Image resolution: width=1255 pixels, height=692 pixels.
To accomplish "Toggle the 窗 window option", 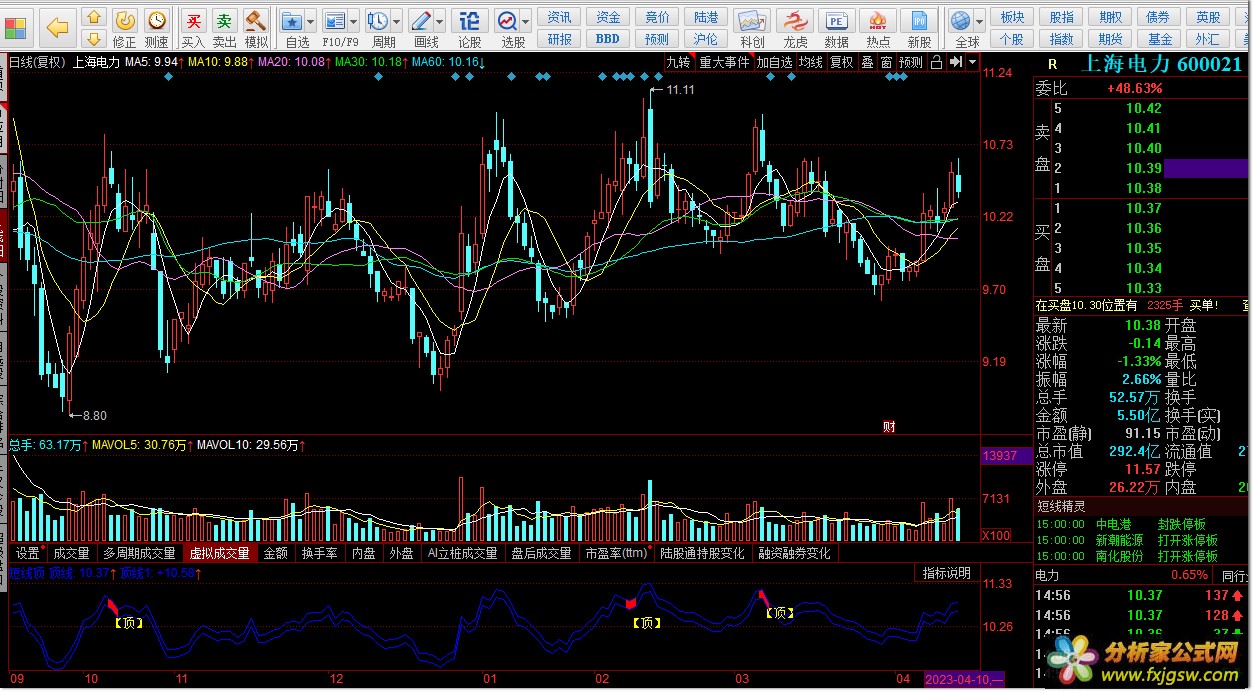I will 886,62.
